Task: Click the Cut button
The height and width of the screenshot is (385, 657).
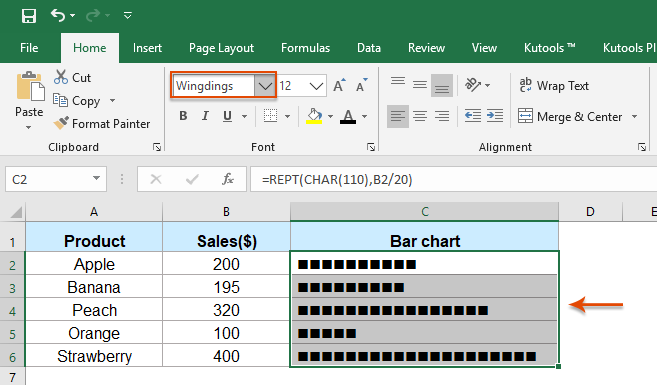Action: point(72,78)
